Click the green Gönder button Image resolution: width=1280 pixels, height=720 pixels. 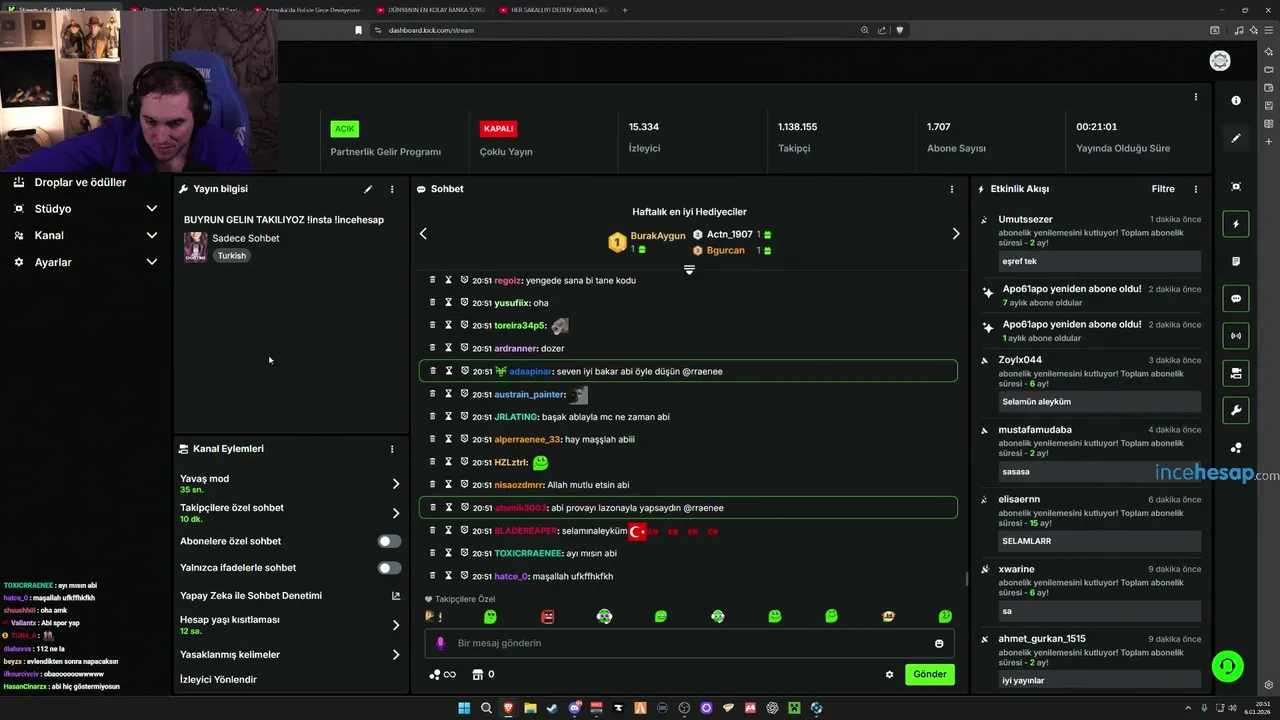point(930,674)
